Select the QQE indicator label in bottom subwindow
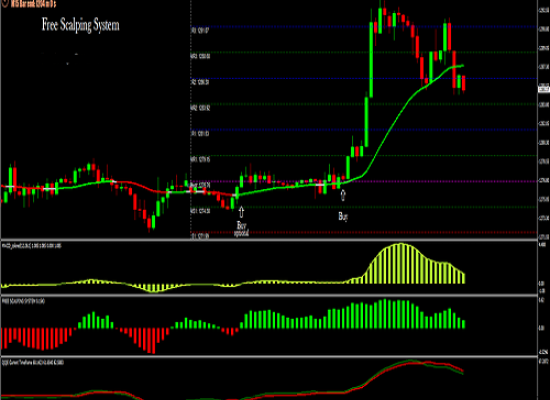The image size is (550, 400). click(x=33, y=362)
